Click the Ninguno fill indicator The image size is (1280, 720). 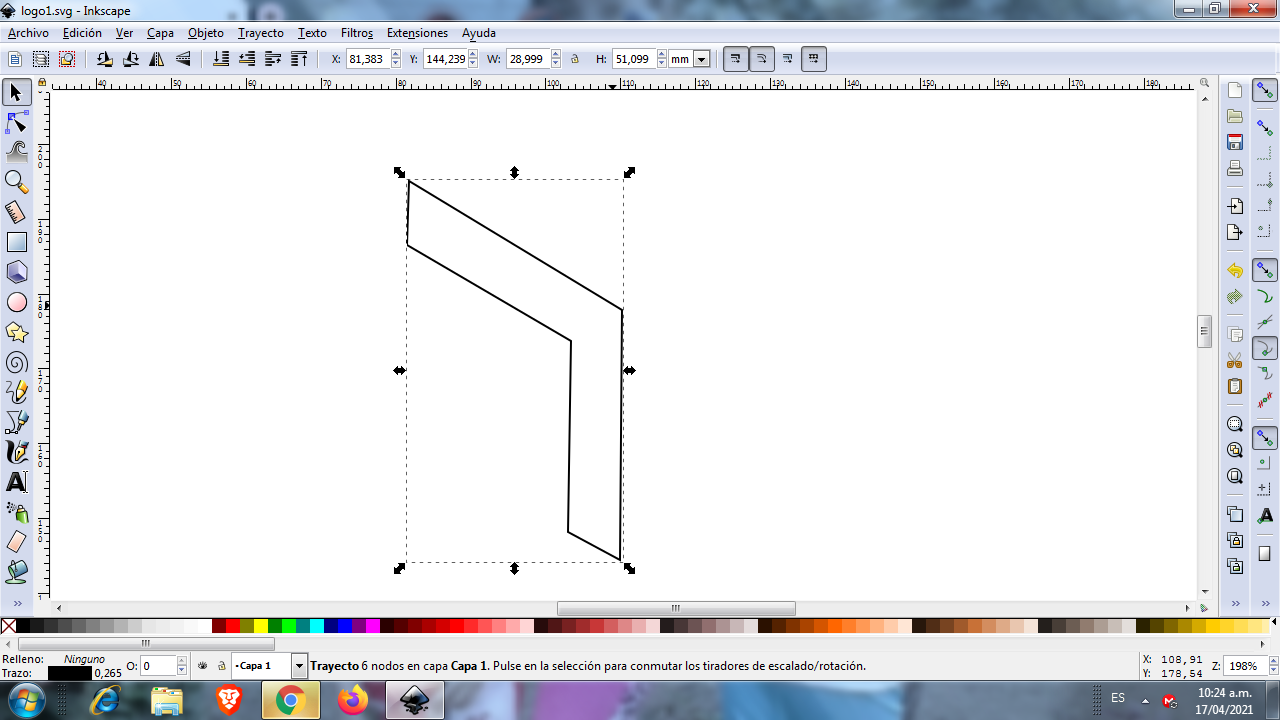coord(84,659)
